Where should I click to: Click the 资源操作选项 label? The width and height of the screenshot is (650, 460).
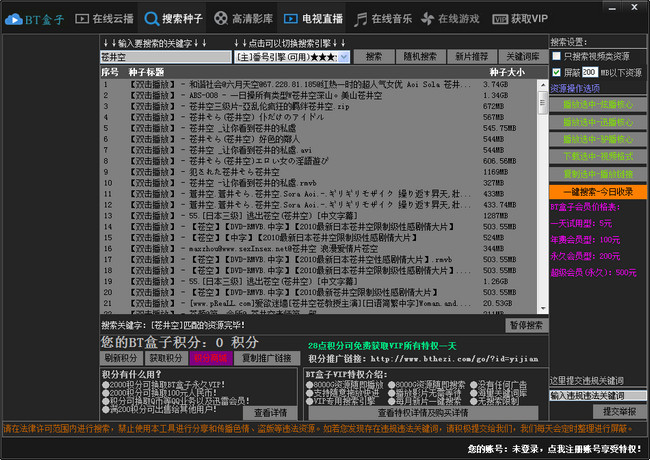coord(575,88)
